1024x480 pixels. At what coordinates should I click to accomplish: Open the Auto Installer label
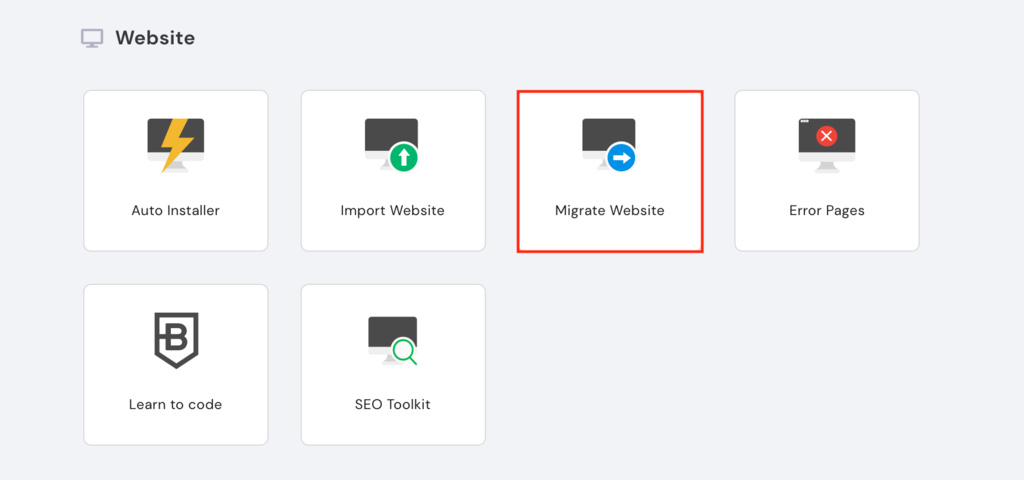click(x=176, y=211)
